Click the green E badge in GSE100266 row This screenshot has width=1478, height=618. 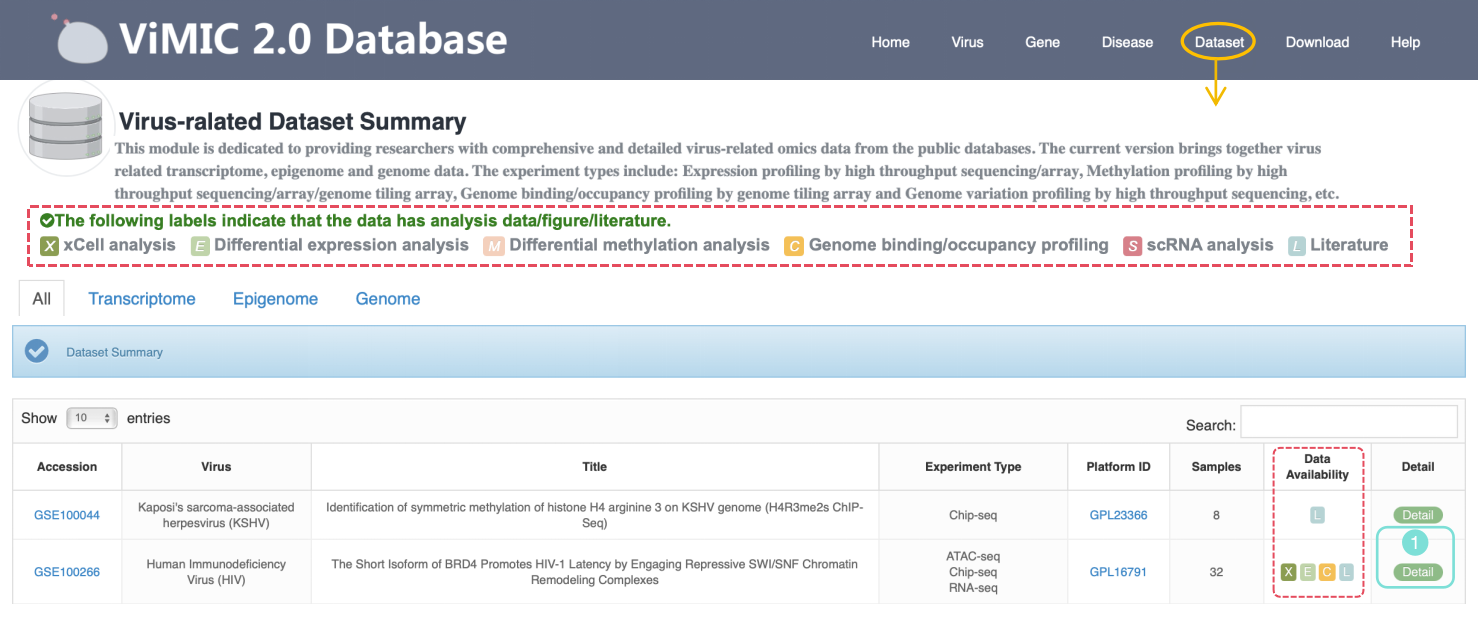coord(1307,572)
